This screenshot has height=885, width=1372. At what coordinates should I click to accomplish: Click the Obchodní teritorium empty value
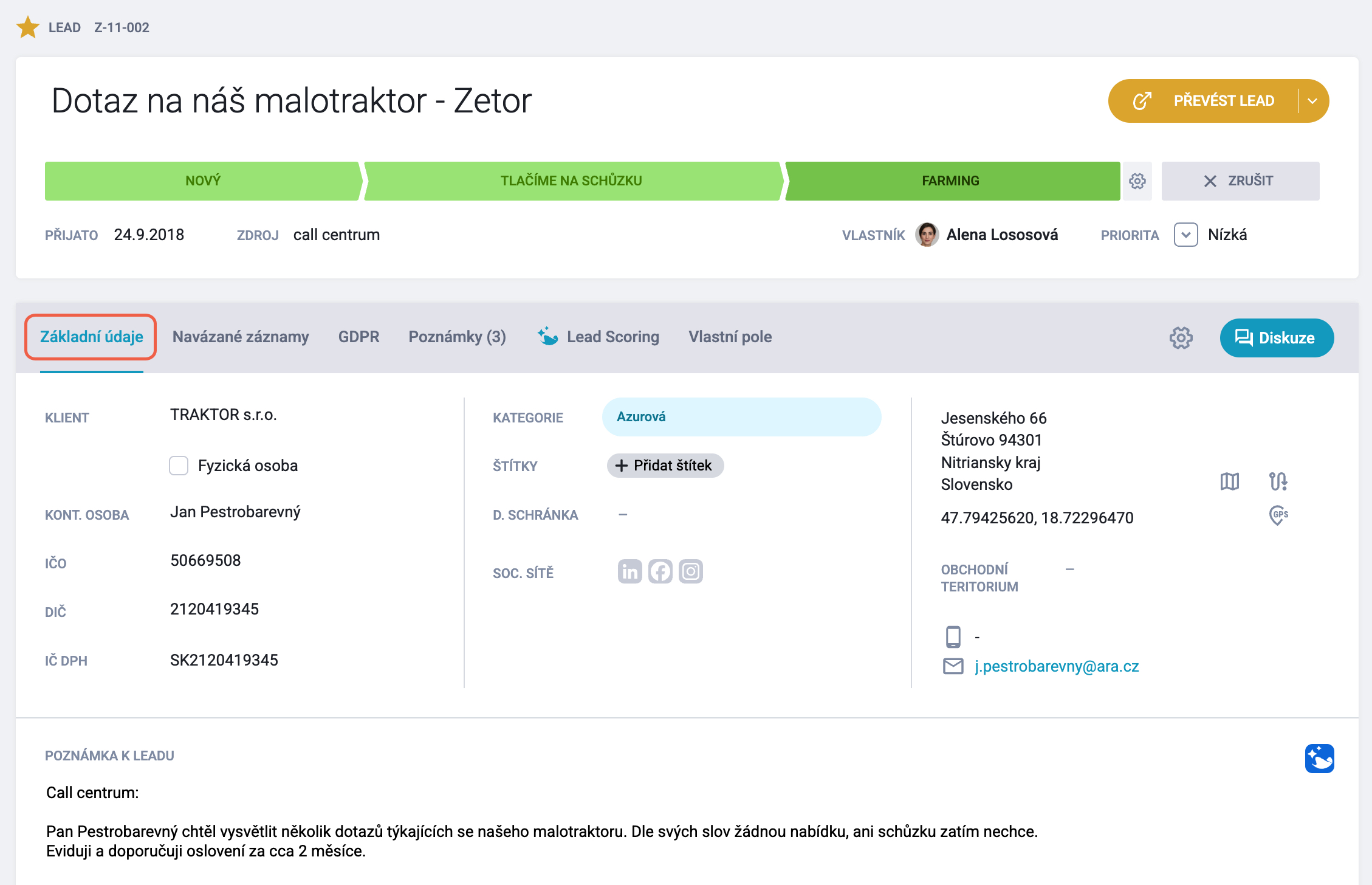[x=1070, y=570]
